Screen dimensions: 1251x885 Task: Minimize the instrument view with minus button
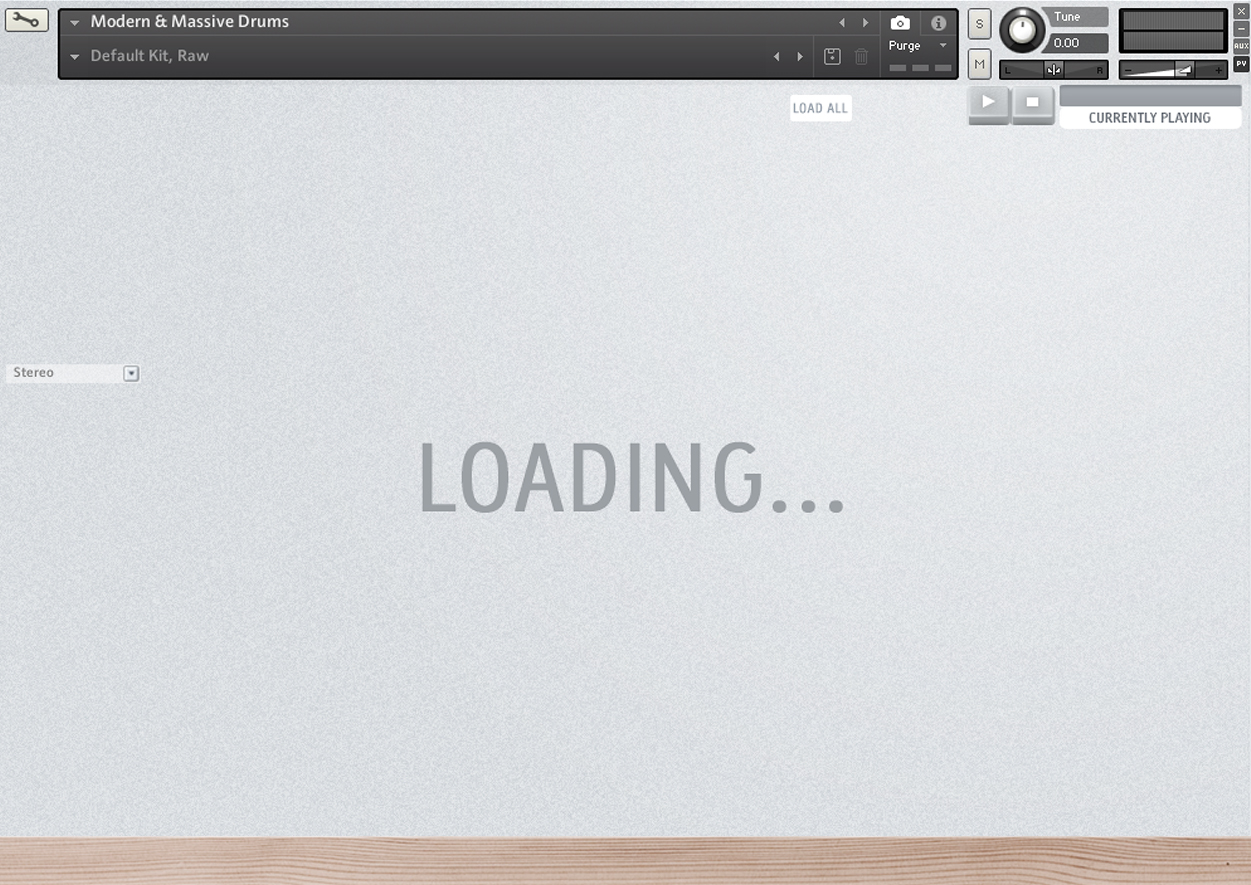pos(1241,29)
